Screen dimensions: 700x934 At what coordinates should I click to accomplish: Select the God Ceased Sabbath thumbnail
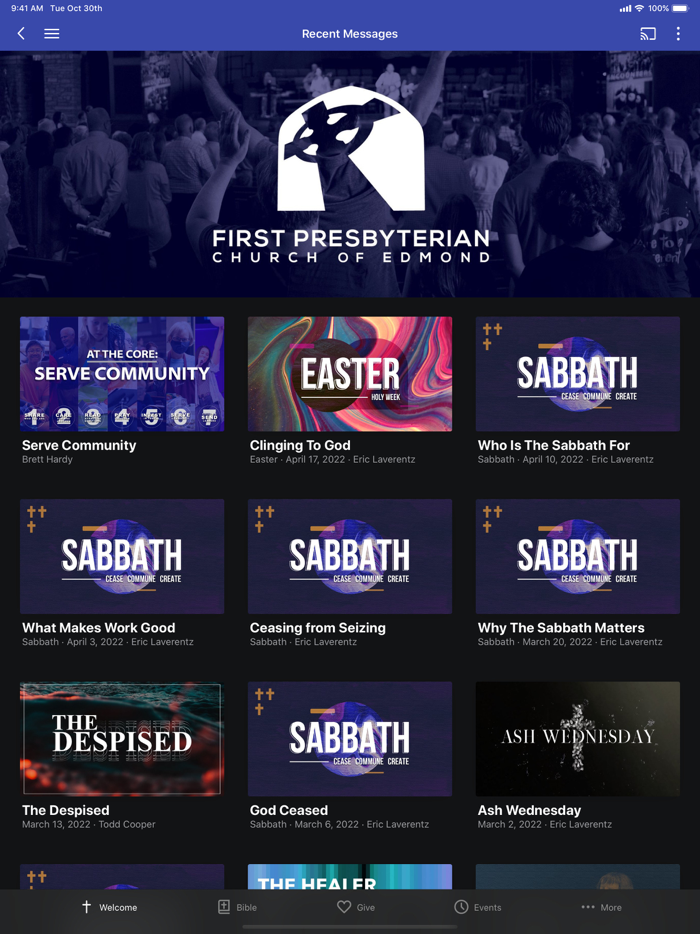350,739
